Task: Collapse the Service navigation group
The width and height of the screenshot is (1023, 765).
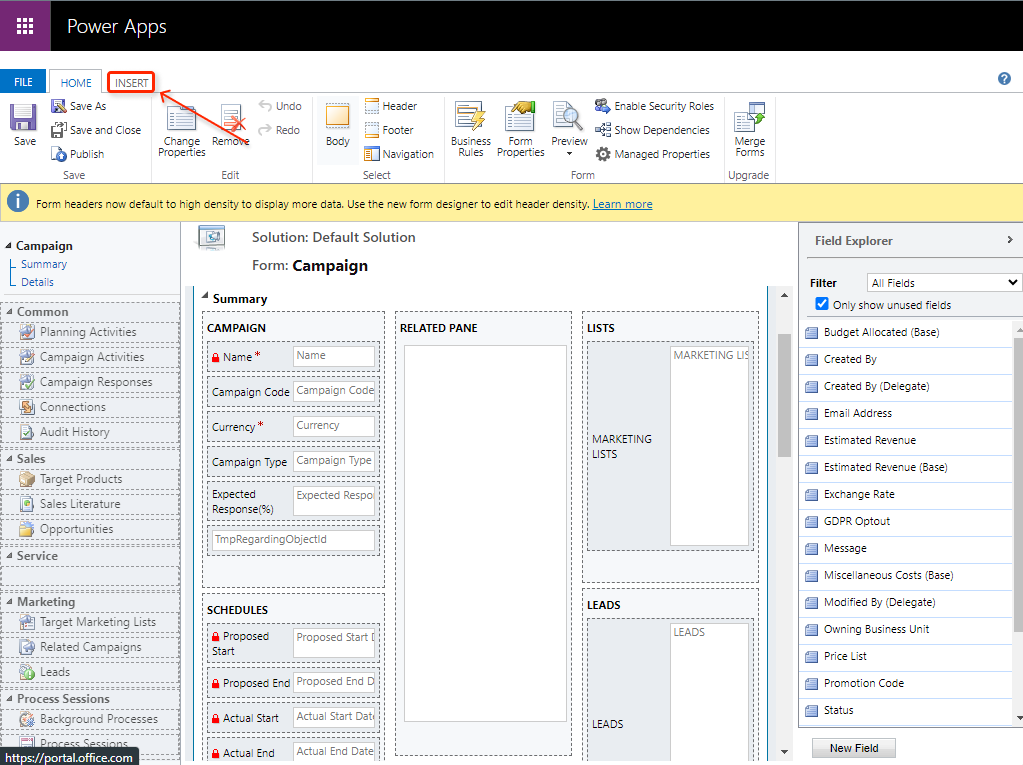Action: [9, 556]
